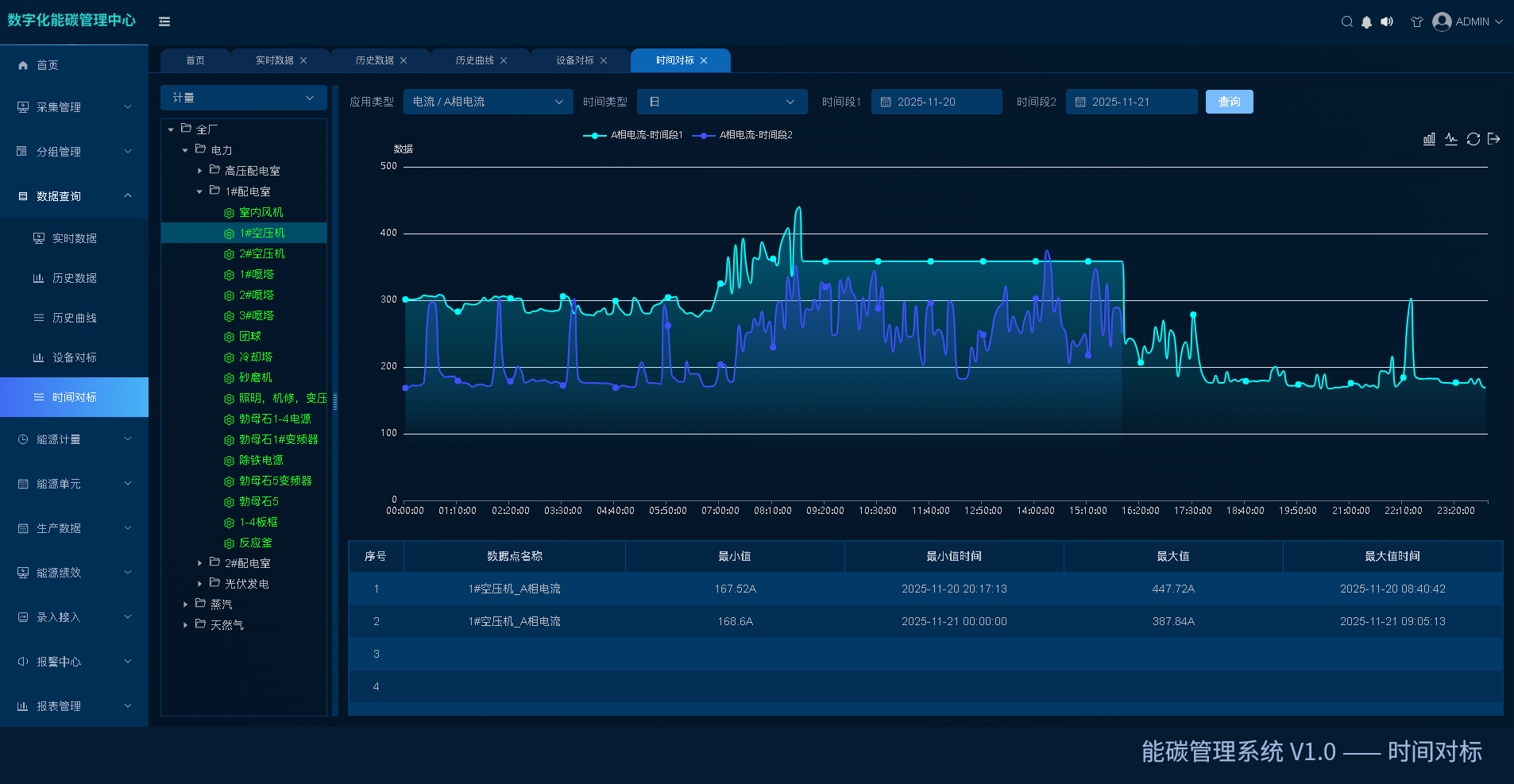Switch chart to bar chart view
1514x784 pixels.
click(1429, 139)
